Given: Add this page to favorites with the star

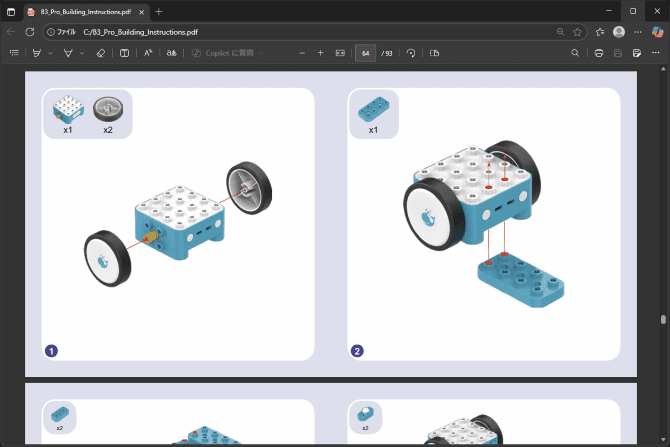Looking at the screenshot, I should click(x=577, y=31).
